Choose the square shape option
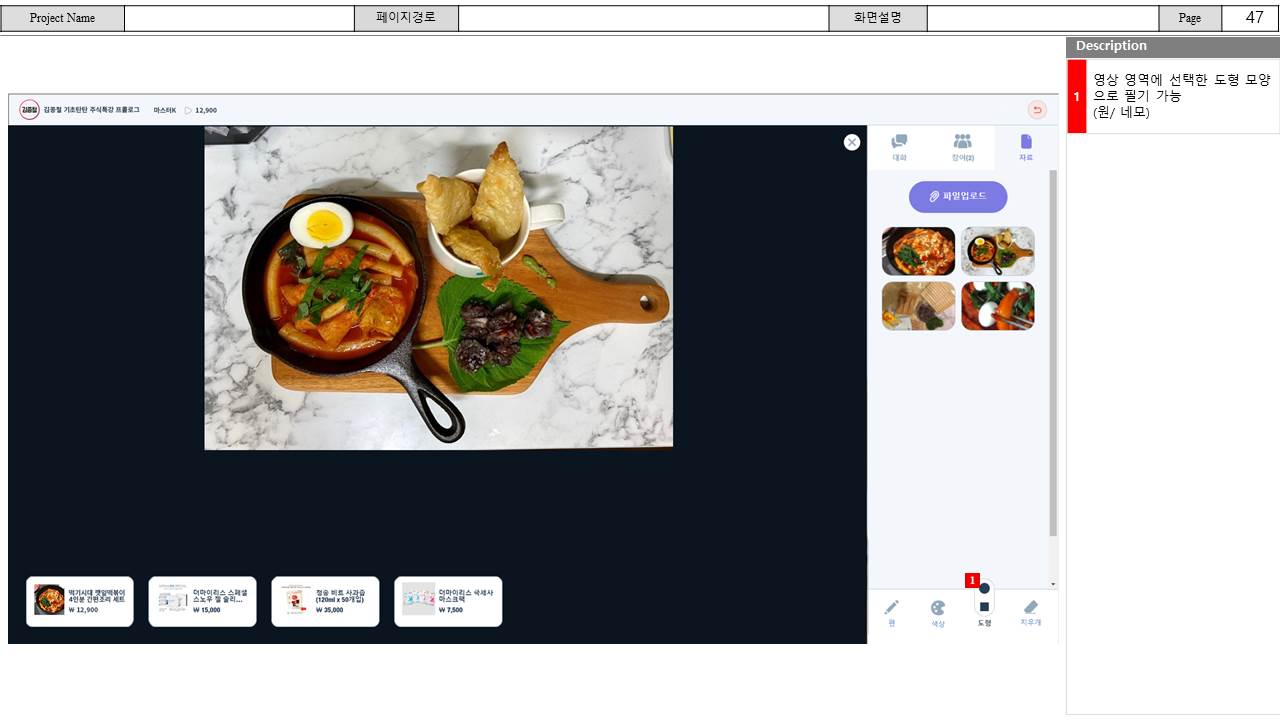1280x720 pixels. click(984, 607)
